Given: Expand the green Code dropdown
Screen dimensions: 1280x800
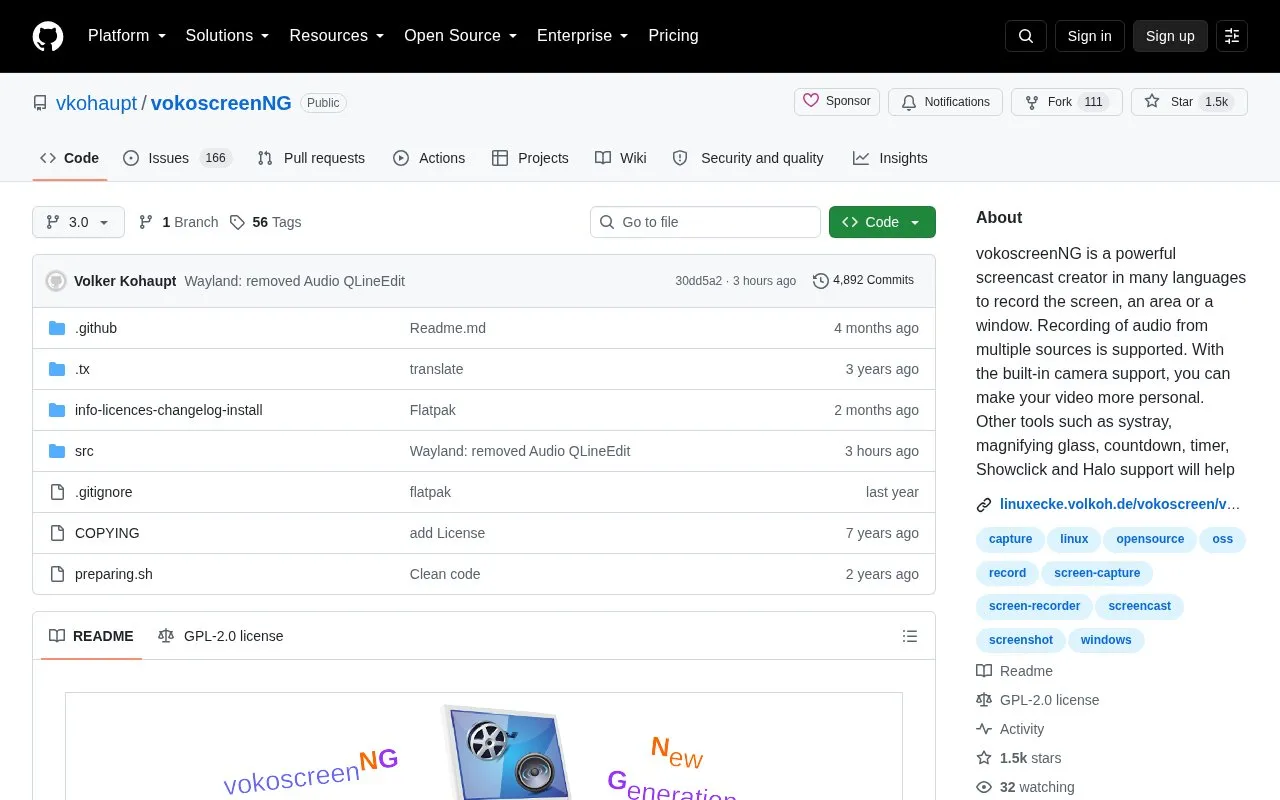Looking at the screenshot, I should (x=882, y=222).
